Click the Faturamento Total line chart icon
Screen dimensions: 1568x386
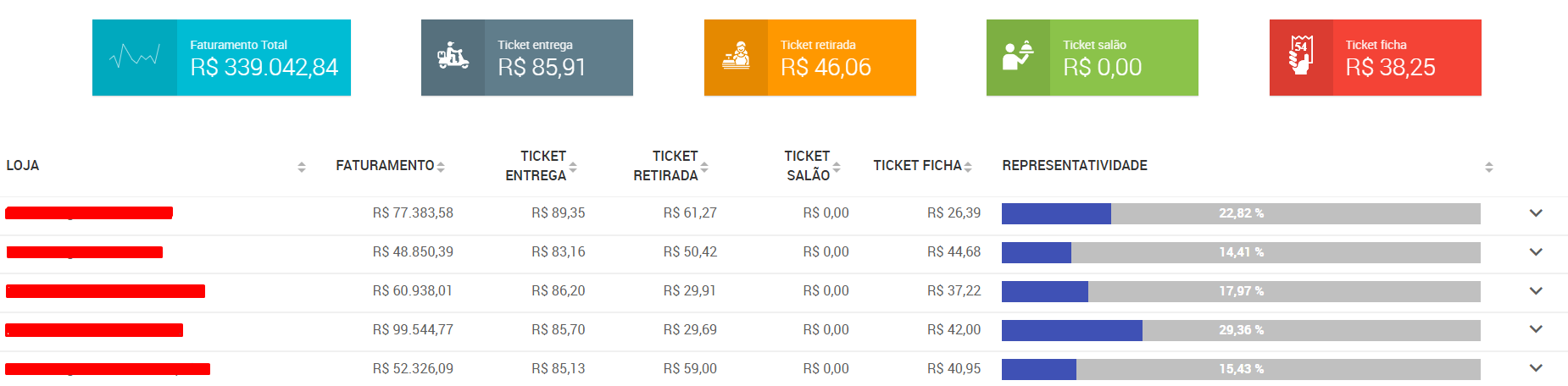(x=135, y=58)
